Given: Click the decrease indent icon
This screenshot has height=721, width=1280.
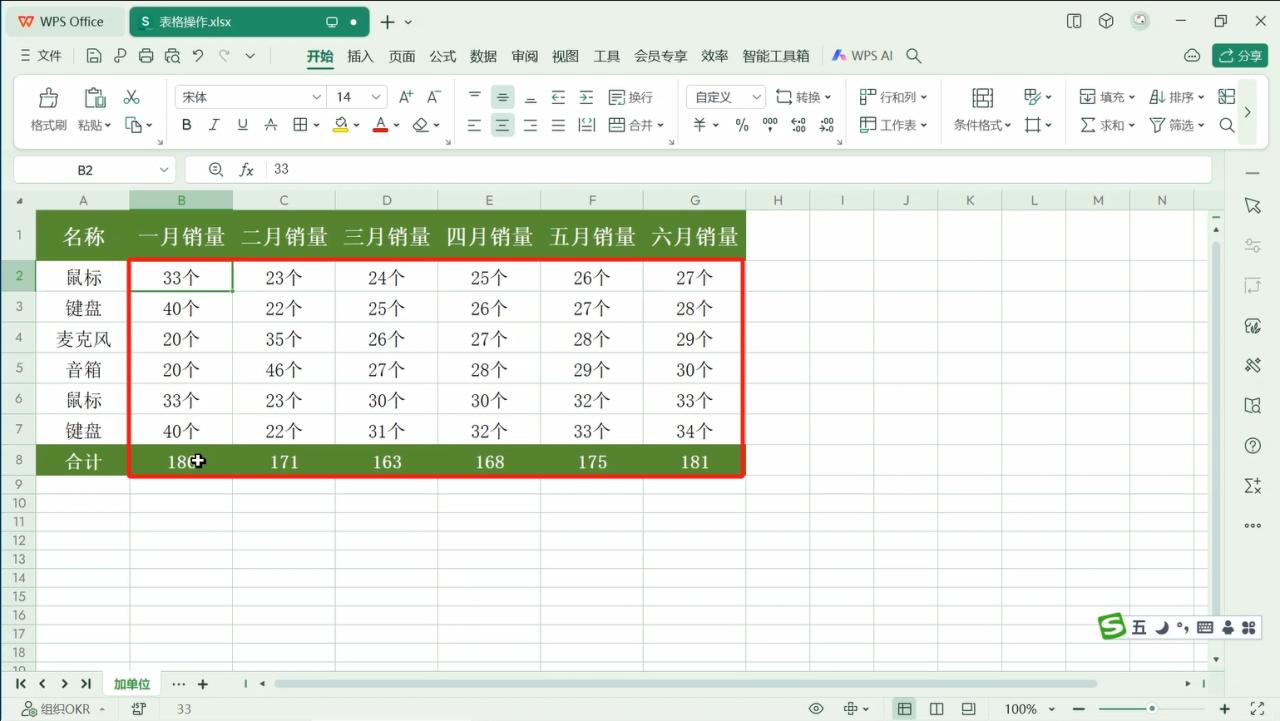Looking at the screenshot, I should tap(558, 97).
